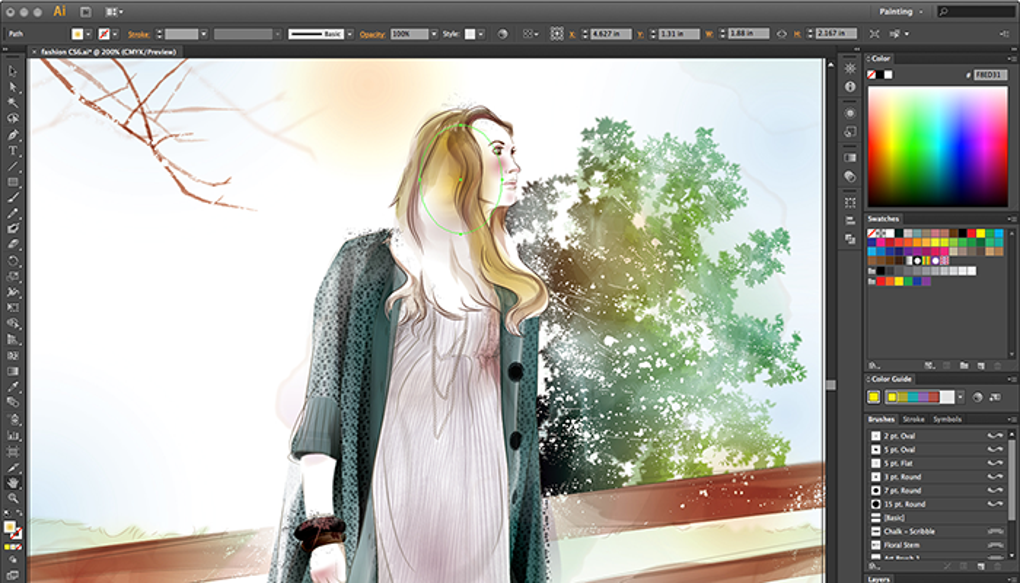Switch to the Stroke tab
Viewport: 1020px width, 583px height.
913,419
